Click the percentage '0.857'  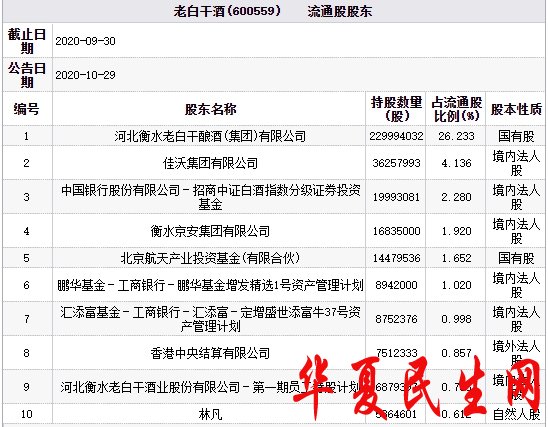[x=456, y=353]
